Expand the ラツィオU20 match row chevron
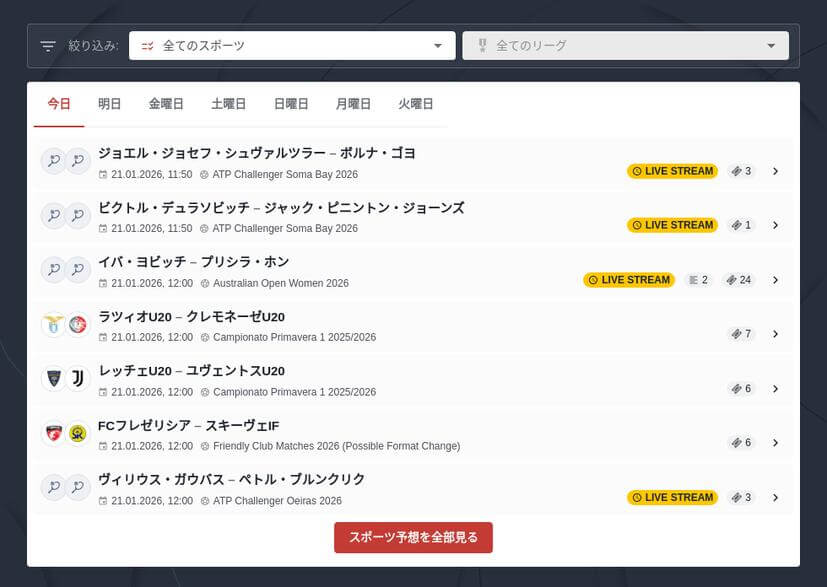The height and width of the screenshot is (587, 827). (775, 333)
